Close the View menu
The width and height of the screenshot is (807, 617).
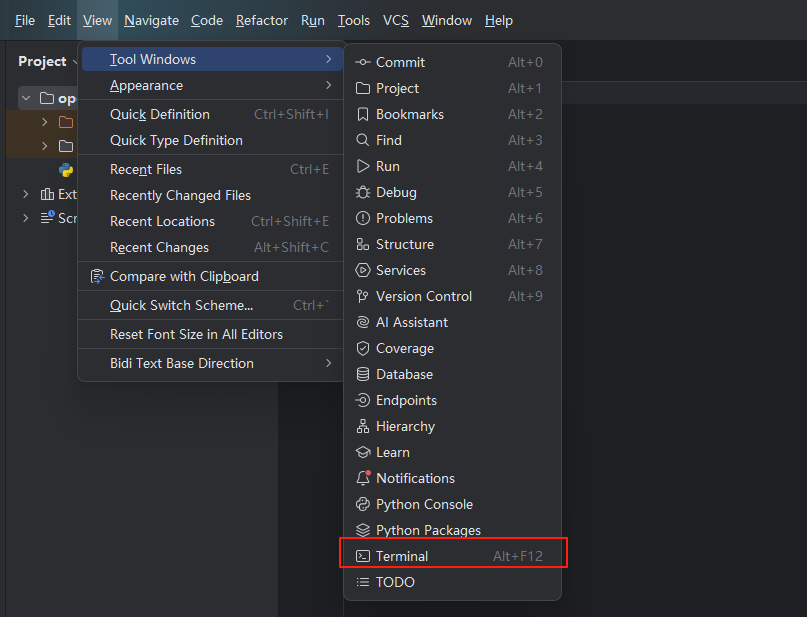(97, 21)
